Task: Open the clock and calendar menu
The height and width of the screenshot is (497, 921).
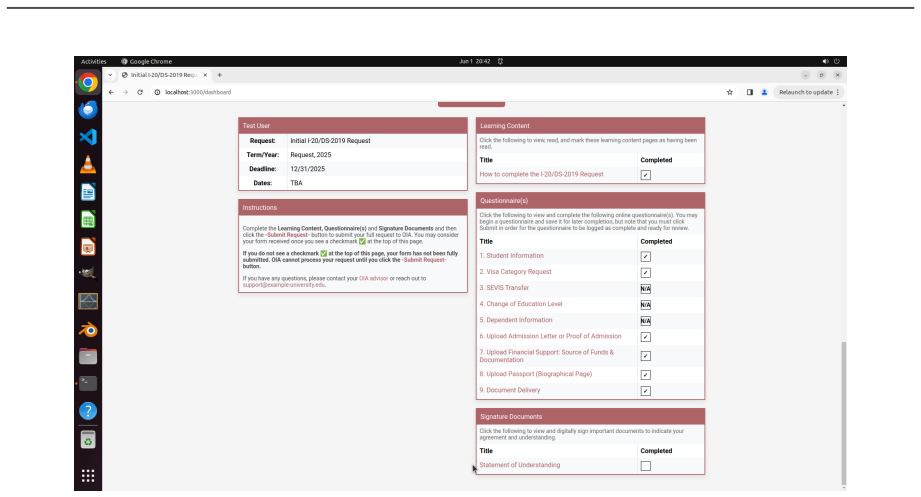Action: click(x=475, y=61)
